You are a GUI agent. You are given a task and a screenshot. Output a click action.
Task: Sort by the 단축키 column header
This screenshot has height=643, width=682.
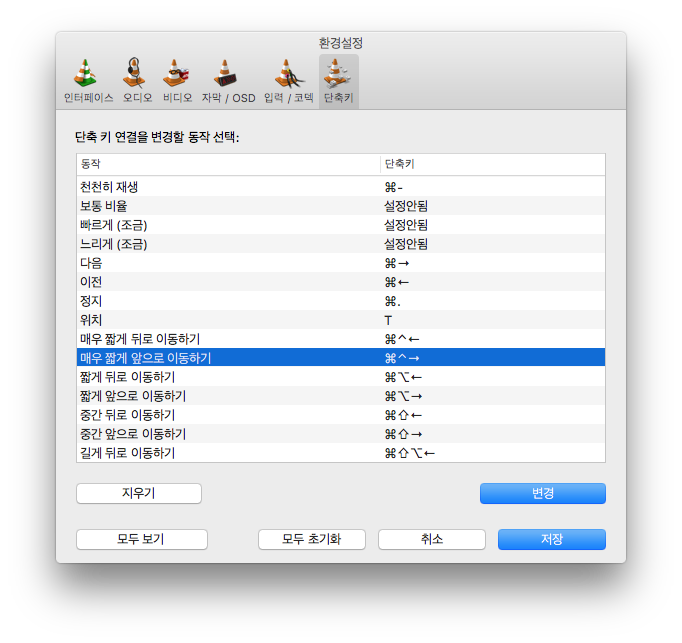click(492, 164)
